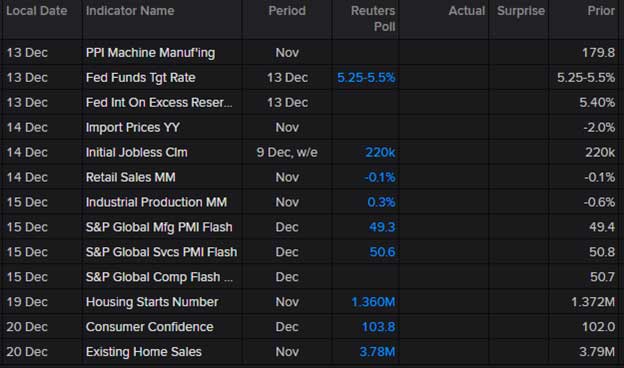Image resolution: width=624 pixels, height=368 pixels.
Task: Click the 1.360M Reuters Poll value
Action: [x=373, y=302]
